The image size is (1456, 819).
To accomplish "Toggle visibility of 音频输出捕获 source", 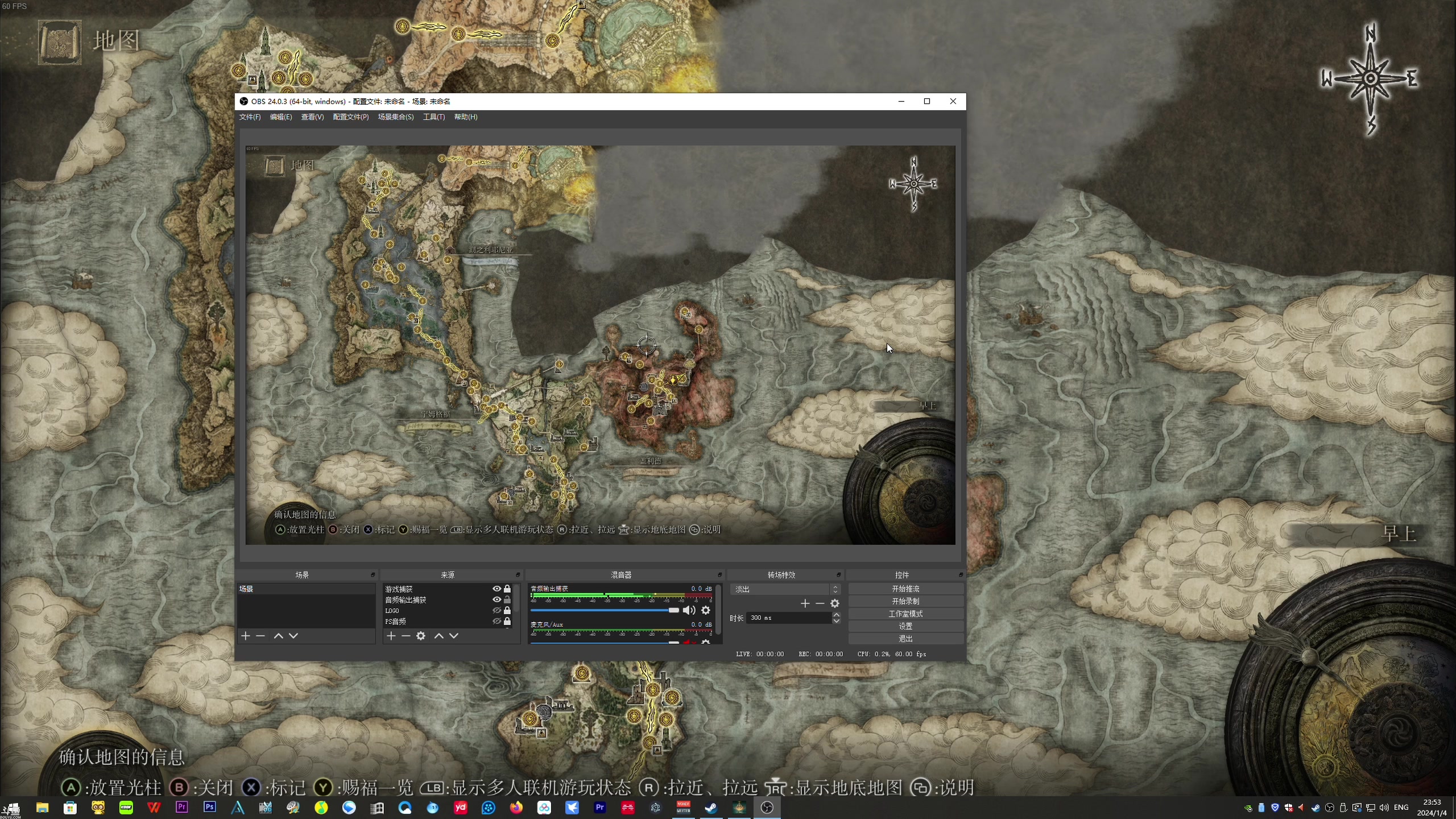I will point(497,600).
